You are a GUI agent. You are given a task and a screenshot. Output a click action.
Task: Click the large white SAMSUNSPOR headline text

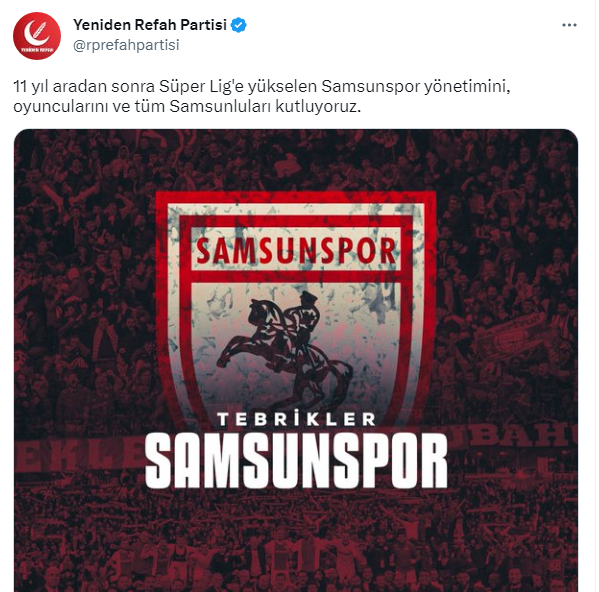click(x=296, y=461)
